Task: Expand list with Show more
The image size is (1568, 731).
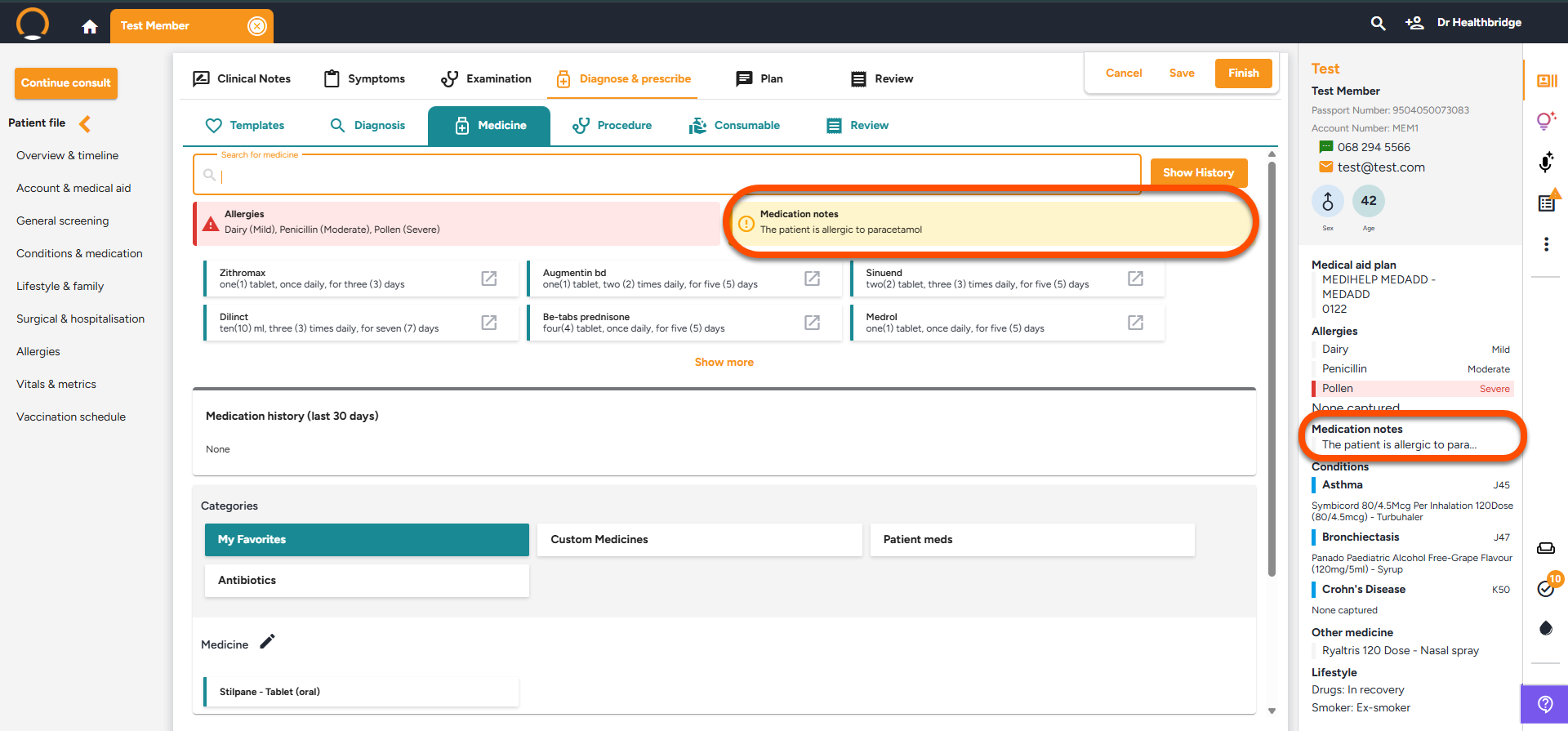Action: tap(724, 362)
